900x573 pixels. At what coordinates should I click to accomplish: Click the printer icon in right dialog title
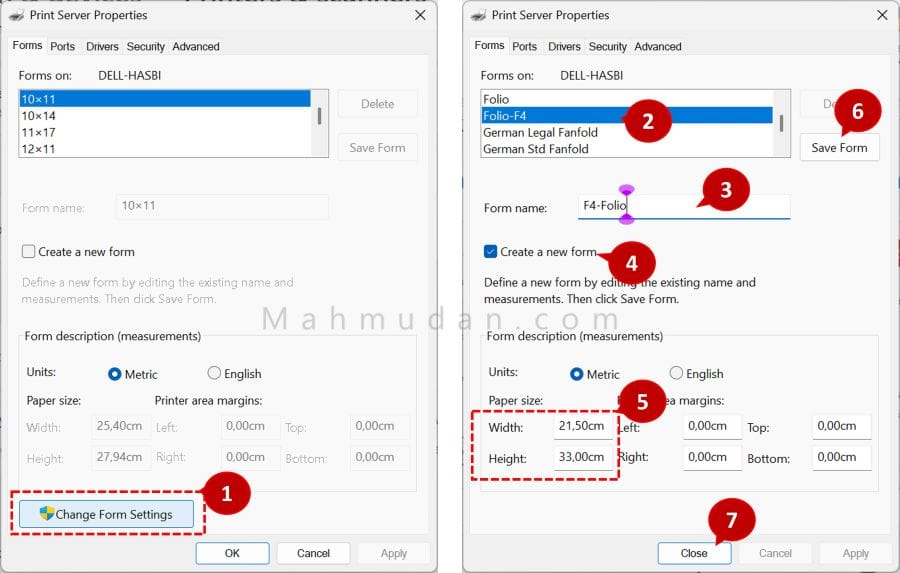tap(480, 15)
